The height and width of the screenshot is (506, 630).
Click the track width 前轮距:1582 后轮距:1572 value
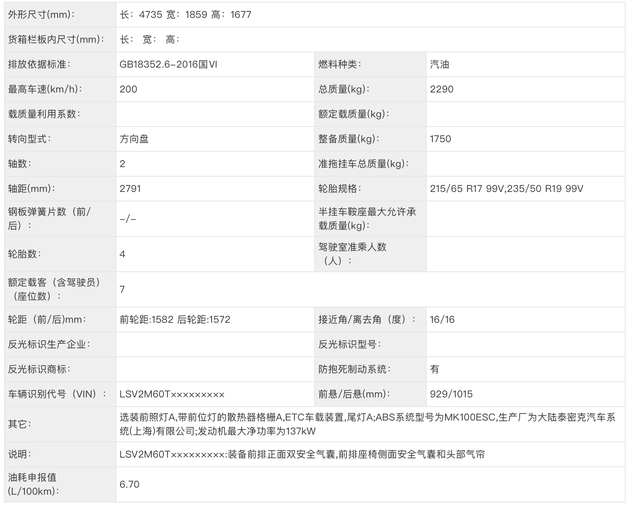(175, 320)
